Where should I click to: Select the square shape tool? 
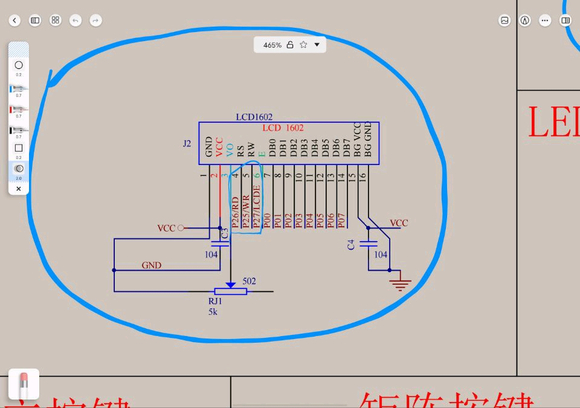click(18, 148)
